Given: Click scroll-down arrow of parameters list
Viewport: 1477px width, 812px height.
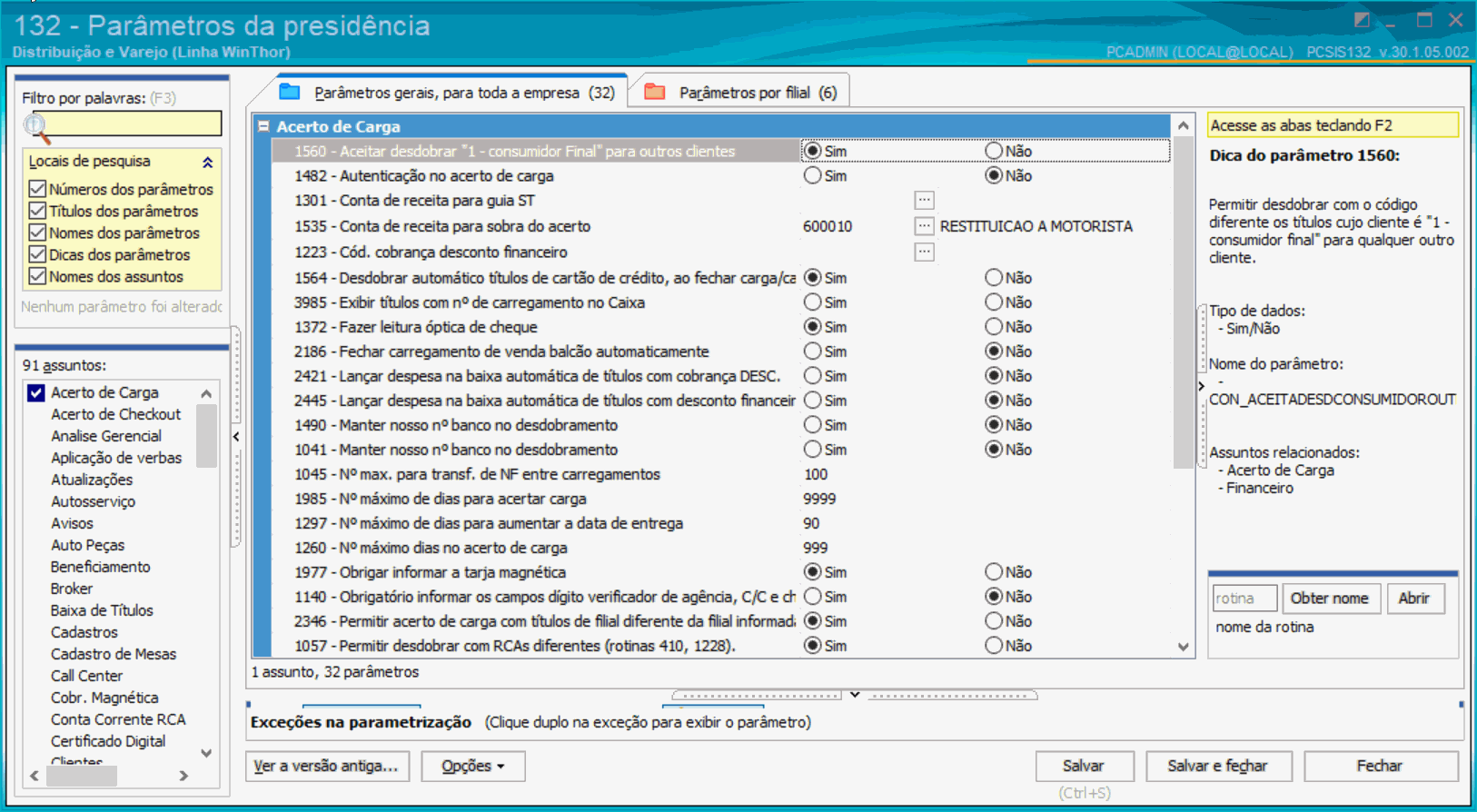Looking at the screenshot, I should [1183, 647].
